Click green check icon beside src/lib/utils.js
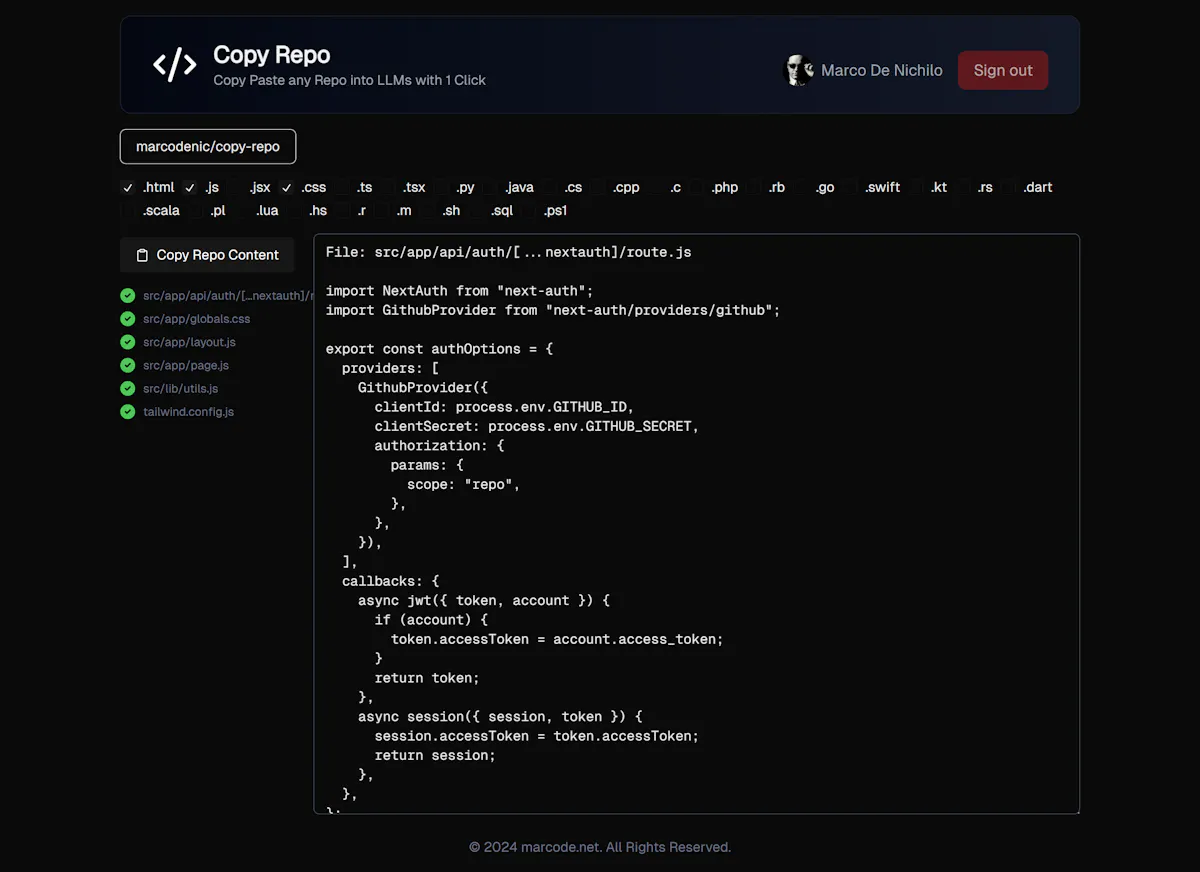Screen dimensions: 1200x872 [x=127, y=388]
